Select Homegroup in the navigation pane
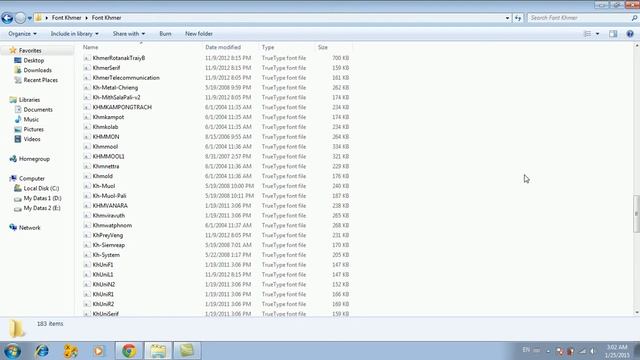Image resolution: width=640 pixels, height=360 pixels. tap(34, 159)
